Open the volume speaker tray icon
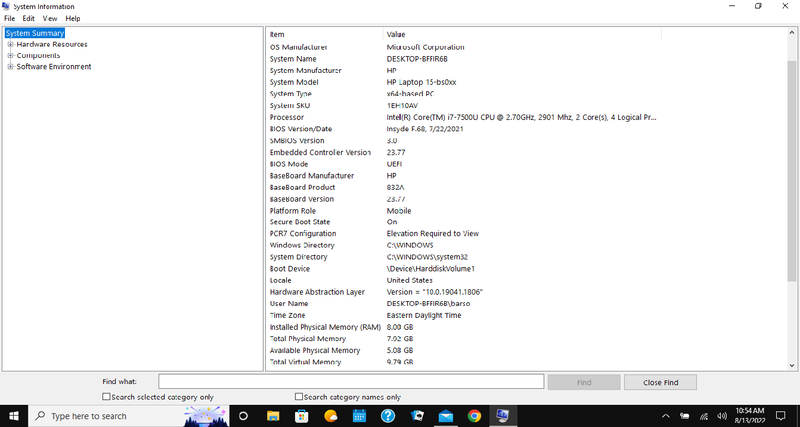800x427 pixels. point(722,416)
